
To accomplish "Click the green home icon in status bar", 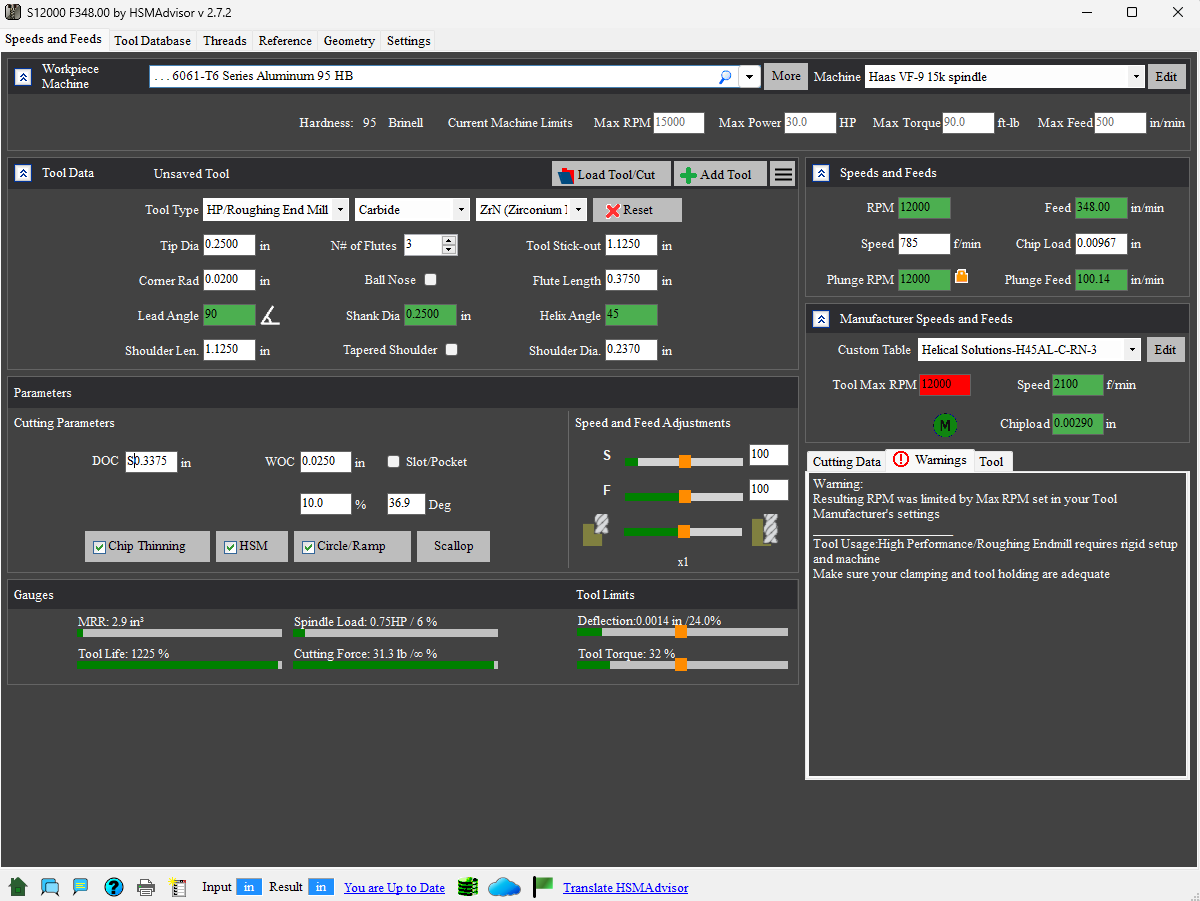I will tap(17, 887).
